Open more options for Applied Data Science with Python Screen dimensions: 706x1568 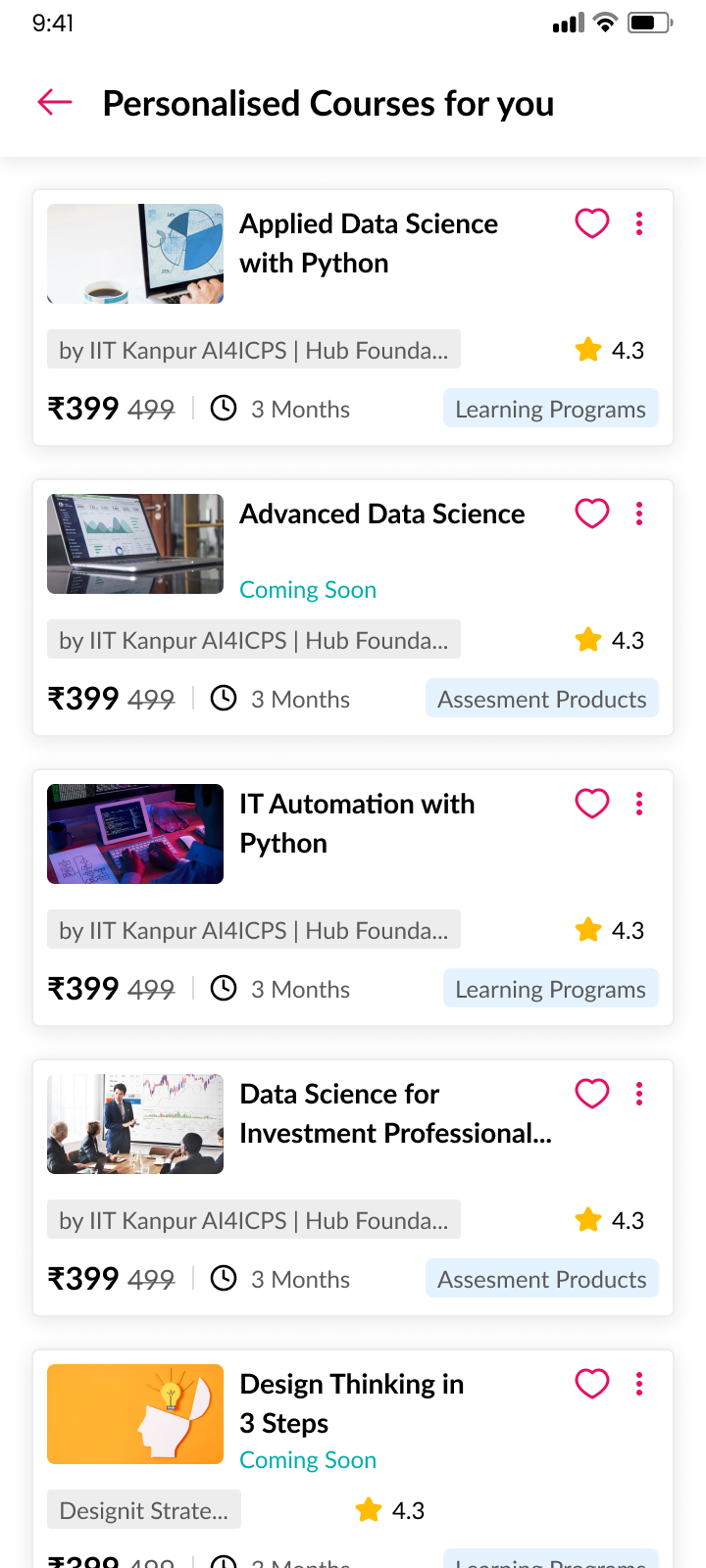pos(639,223)
